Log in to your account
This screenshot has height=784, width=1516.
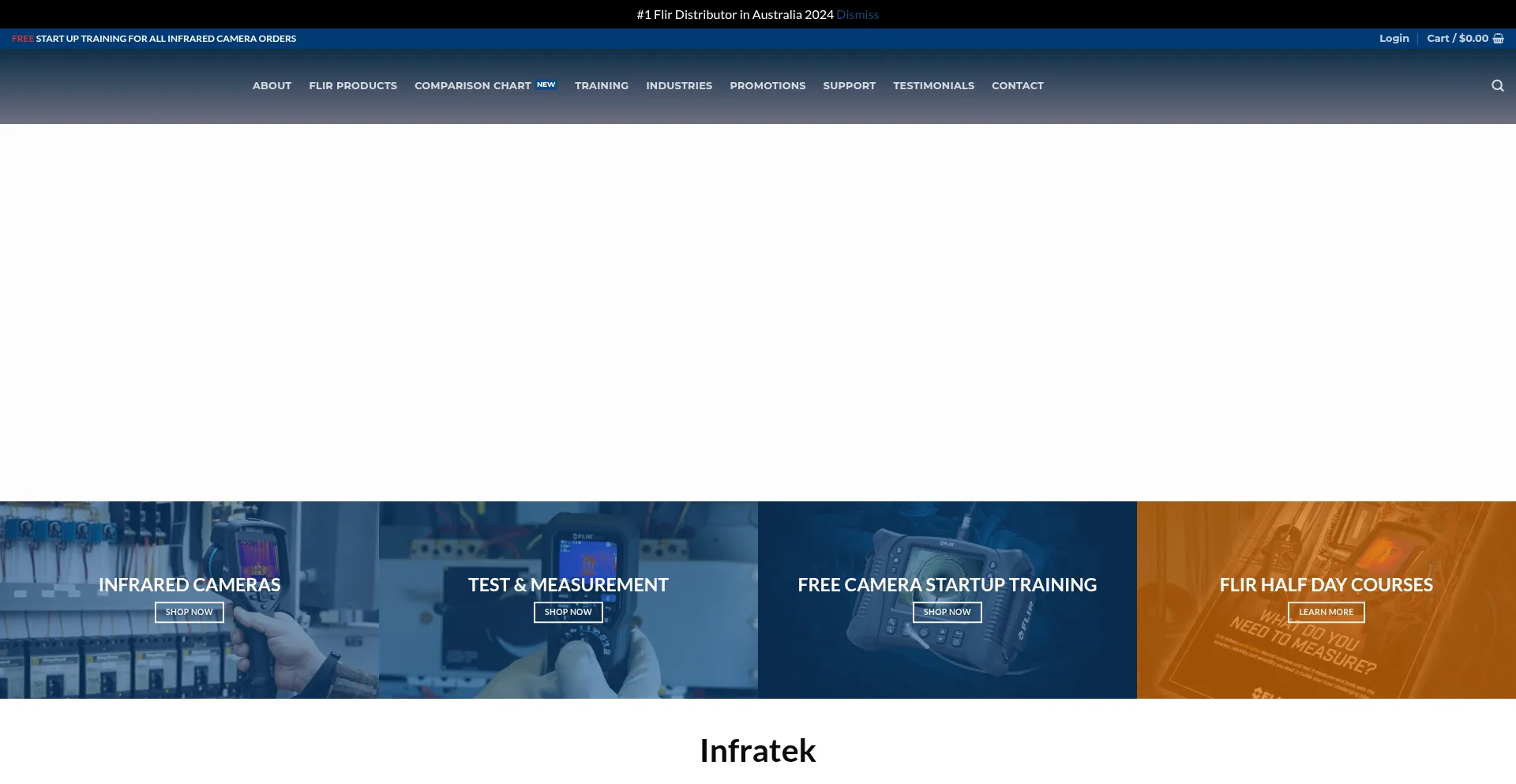click(x=1394, y=38)
